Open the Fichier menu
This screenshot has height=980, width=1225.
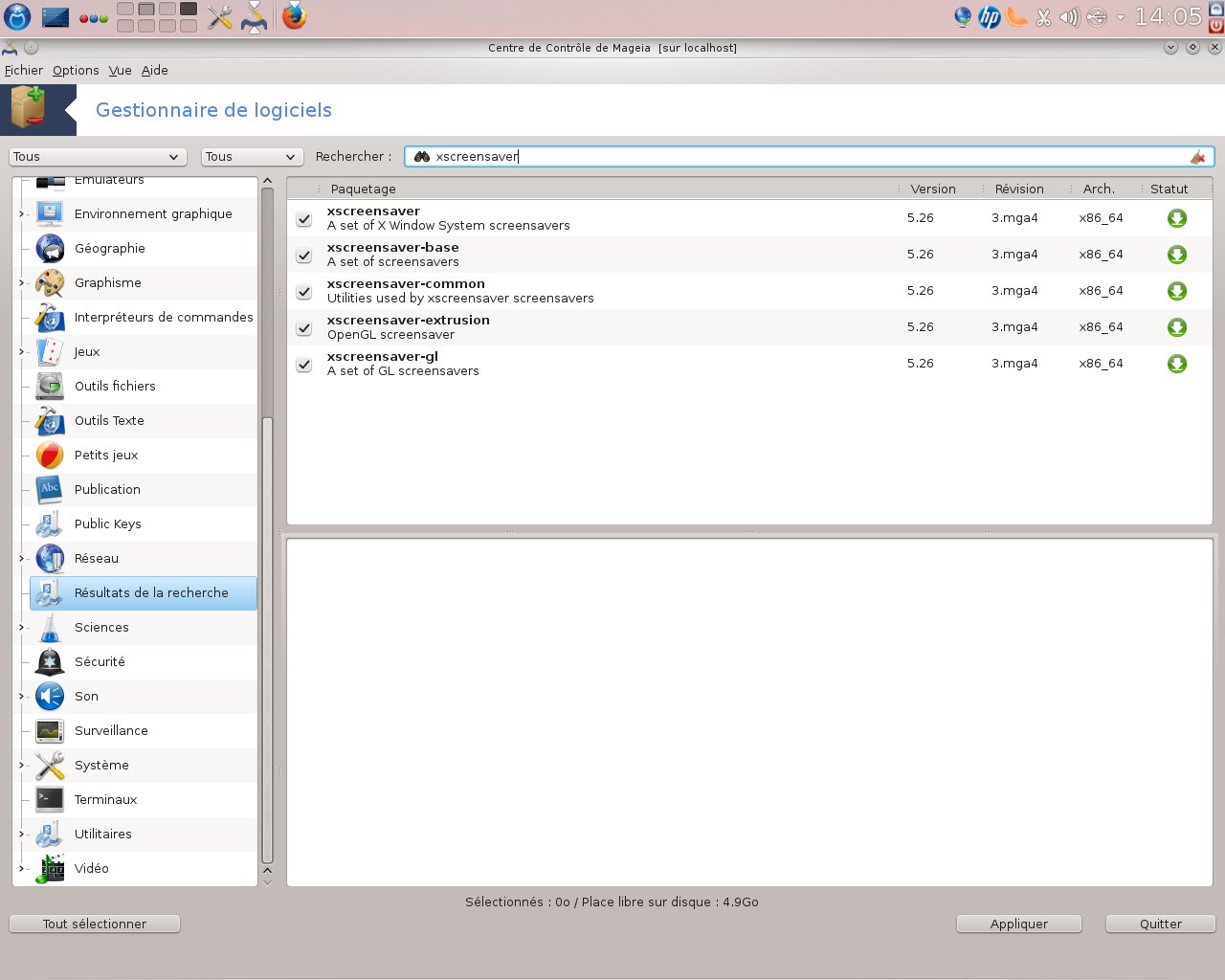[24, 71]
